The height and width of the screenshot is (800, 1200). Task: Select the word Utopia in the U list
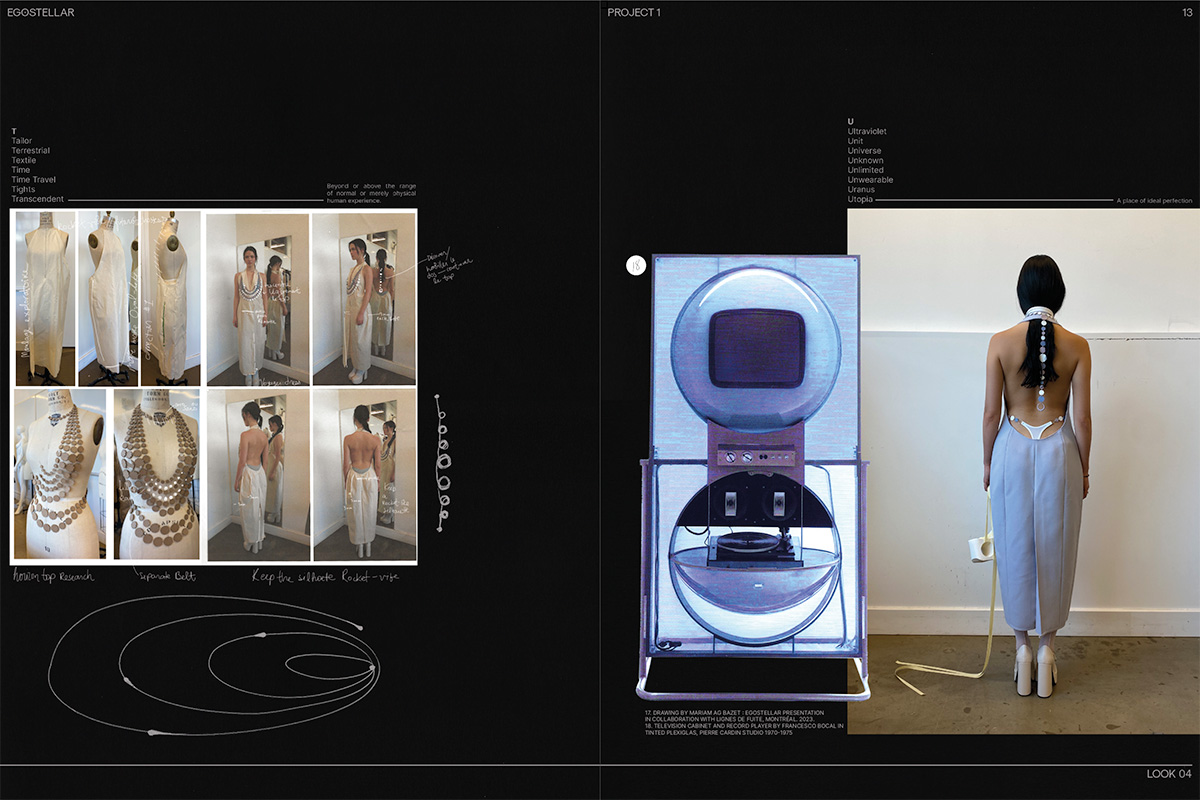pyautogui.click(x=861, y=199)
